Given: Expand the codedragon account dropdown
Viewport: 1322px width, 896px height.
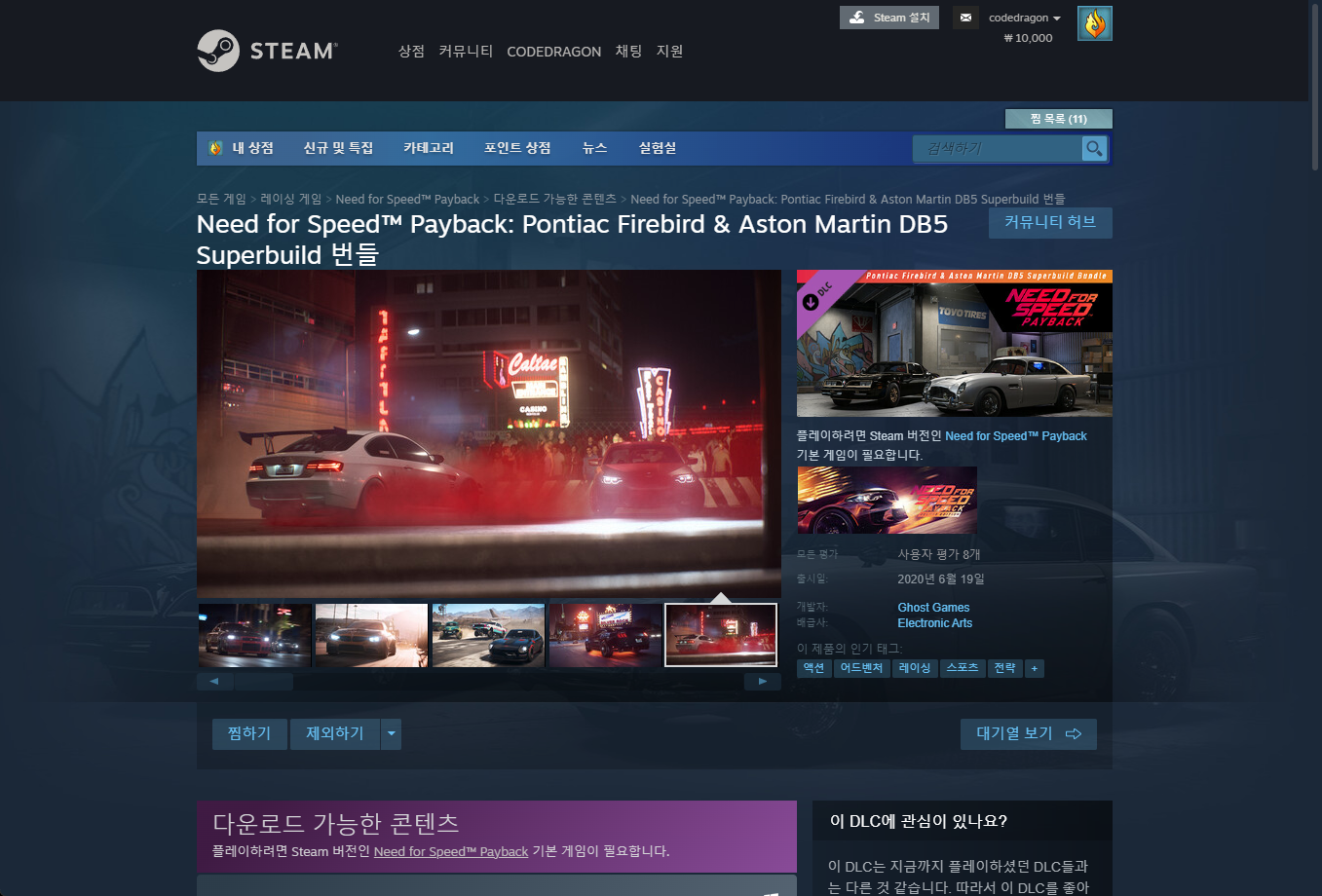Looking at the screenshot, I should [x=1025, y=18].
